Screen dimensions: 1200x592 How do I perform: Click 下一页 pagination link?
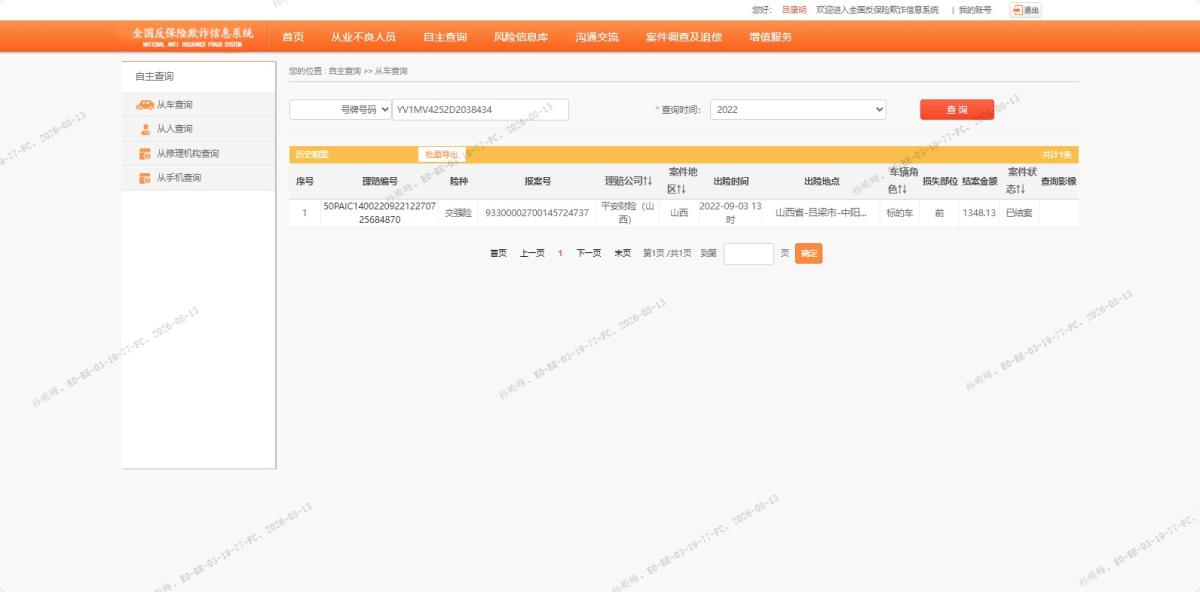coord(589,254)
